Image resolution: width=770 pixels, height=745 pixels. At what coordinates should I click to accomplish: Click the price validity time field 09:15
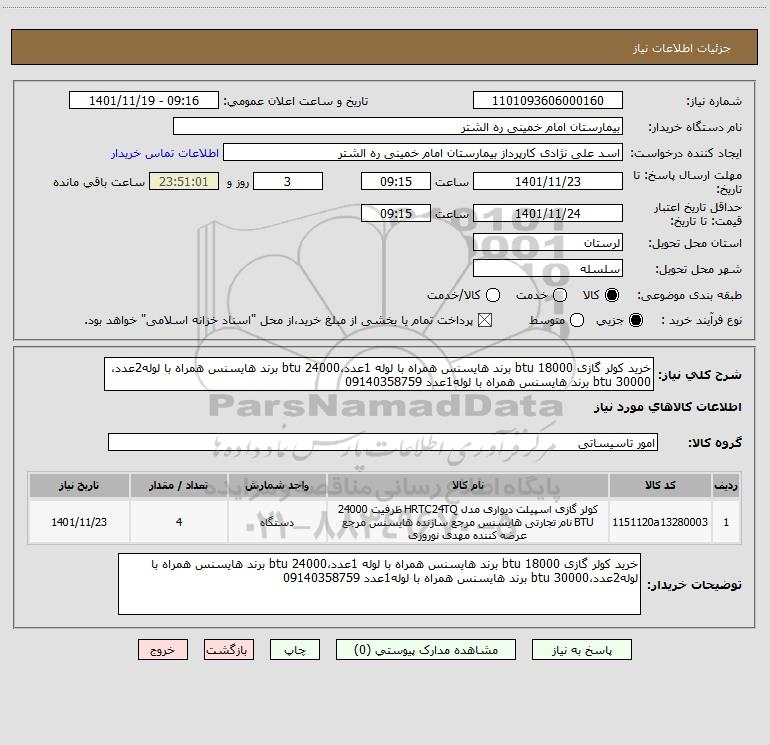(x=396, y=213)
